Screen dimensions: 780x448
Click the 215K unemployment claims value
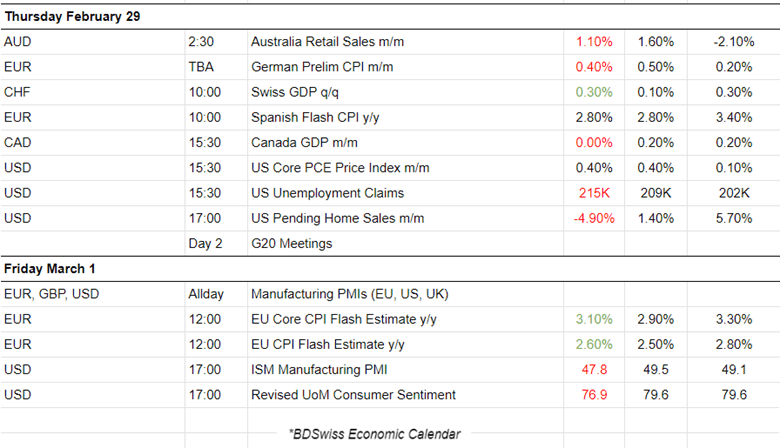pyautogui.click(x=594, y=192)
